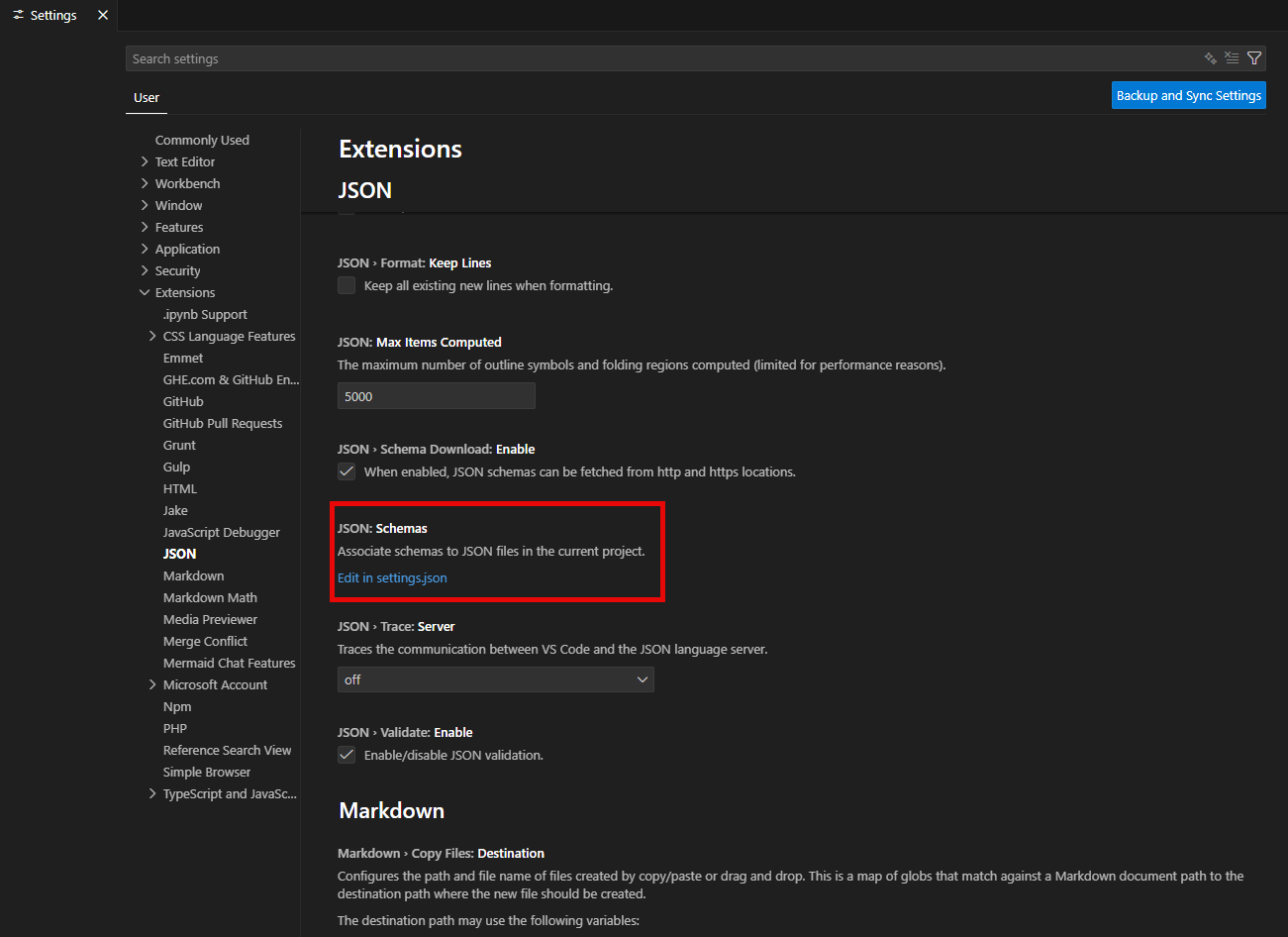This screenshot has height=937, width=1288.
Task: Focus the Search settings box
Action: pyautogui.click(x=663, y=58)
